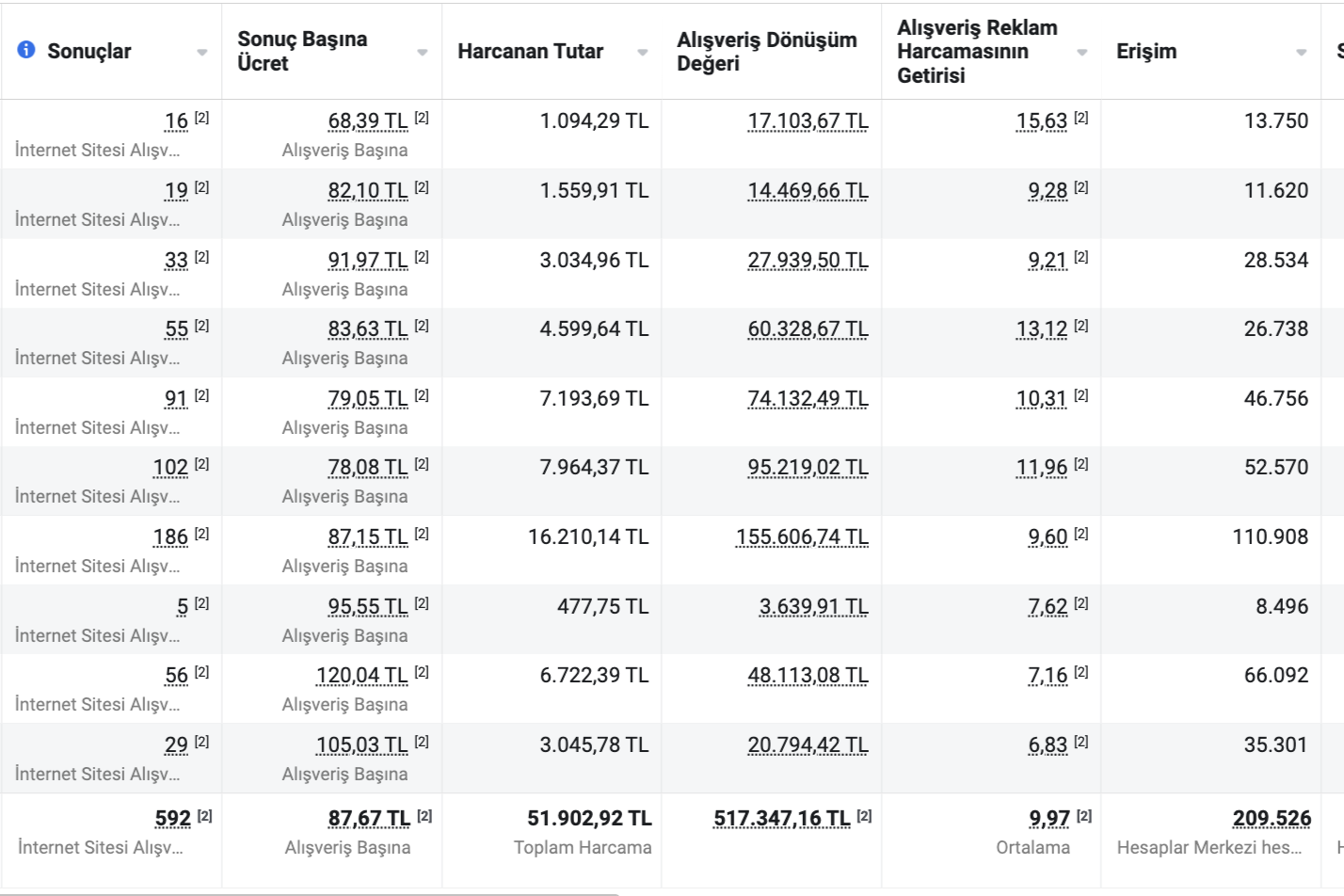Click the total reach value 209.526
Screen dimensions: 1344x896
1272,819
